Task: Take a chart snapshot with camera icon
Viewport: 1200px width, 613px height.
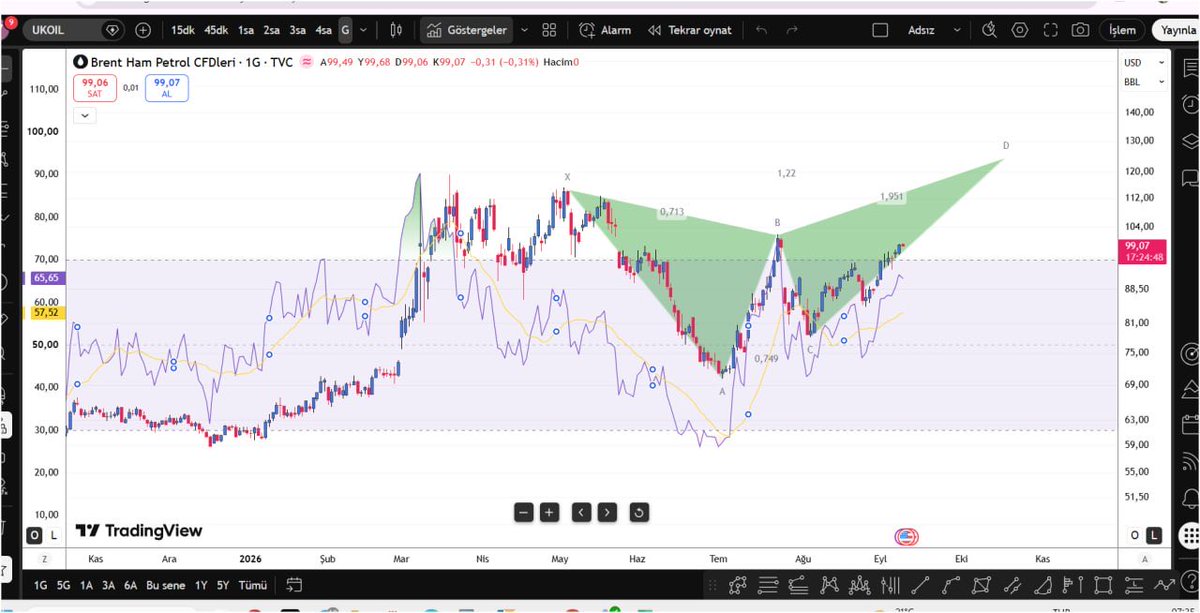Action: (1080, 30)
